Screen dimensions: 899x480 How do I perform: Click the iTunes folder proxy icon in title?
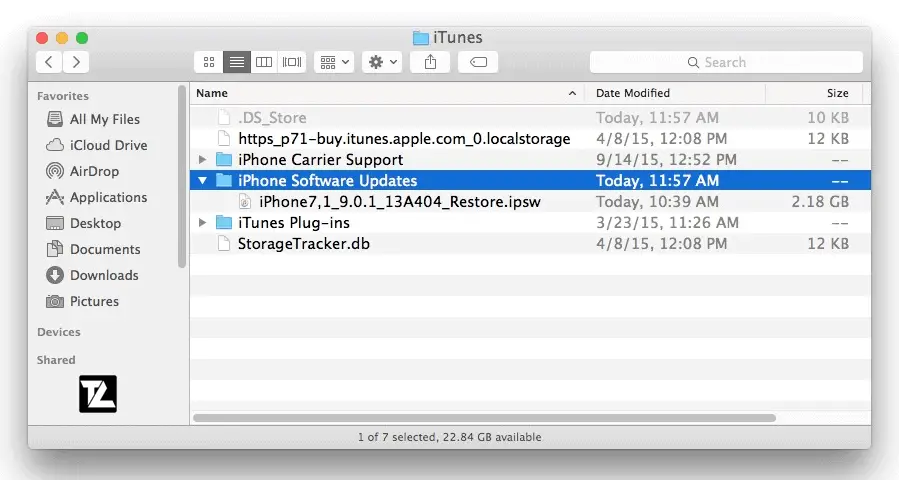[421, 38]
